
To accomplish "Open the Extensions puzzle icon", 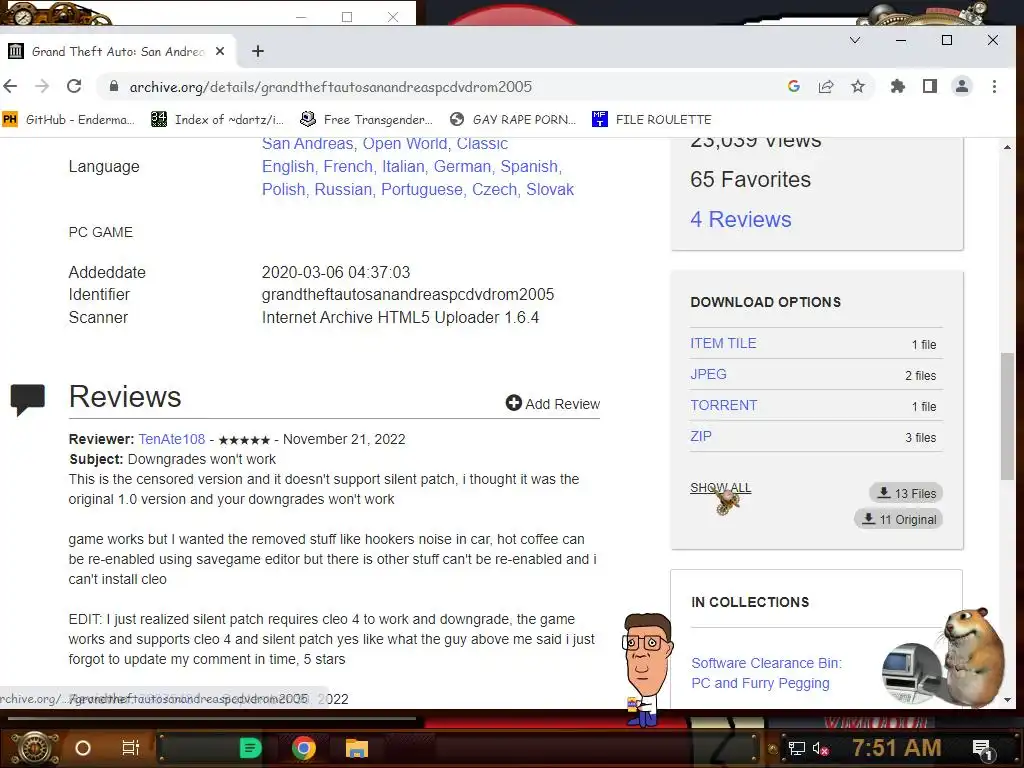I will 898,86.
